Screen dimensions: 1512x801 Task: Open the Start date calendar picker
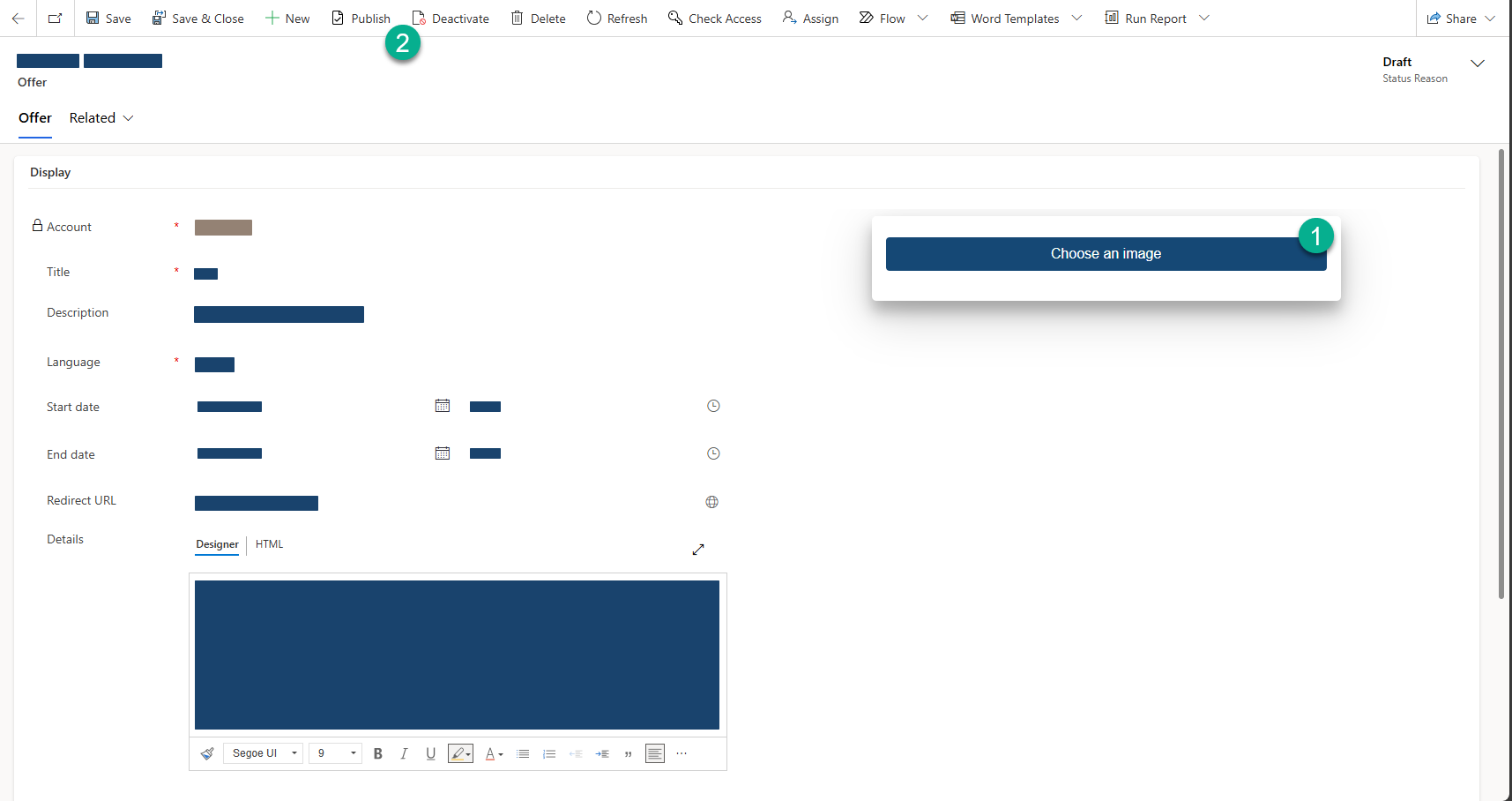(x=443, y=406)
